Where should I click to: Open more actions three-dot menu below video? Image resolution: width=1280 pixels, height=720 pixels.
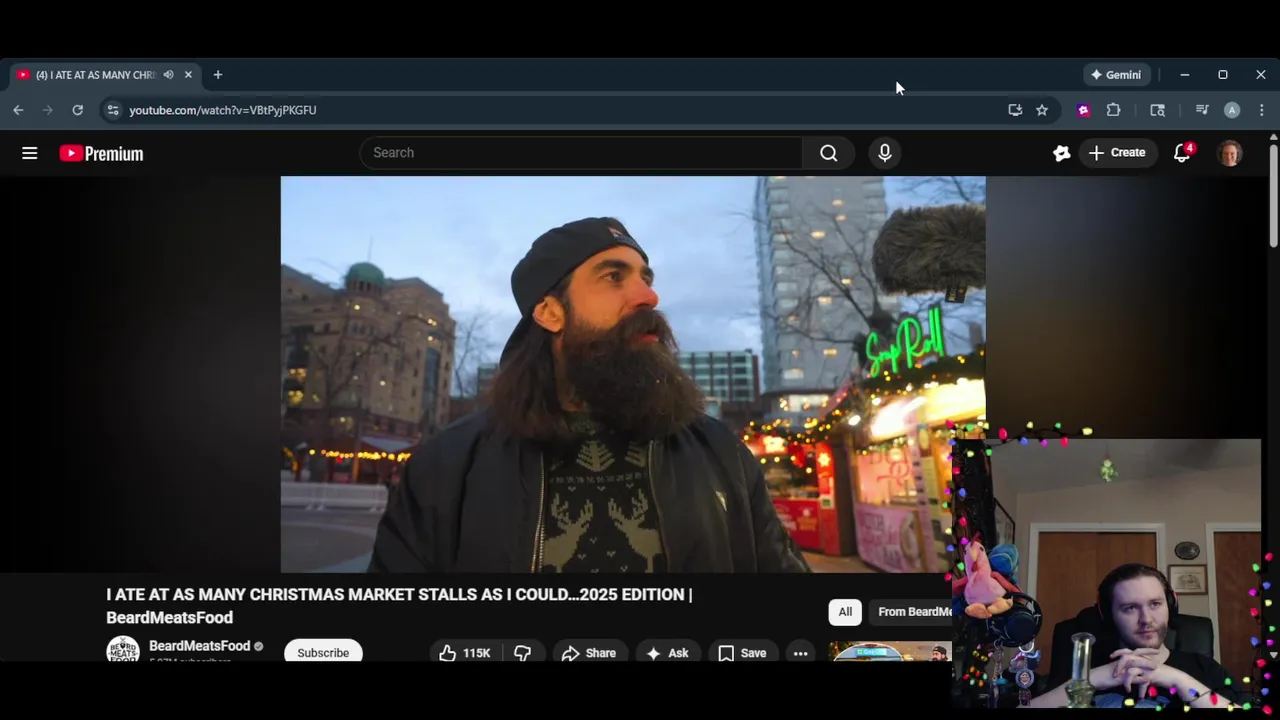[800, 653]
